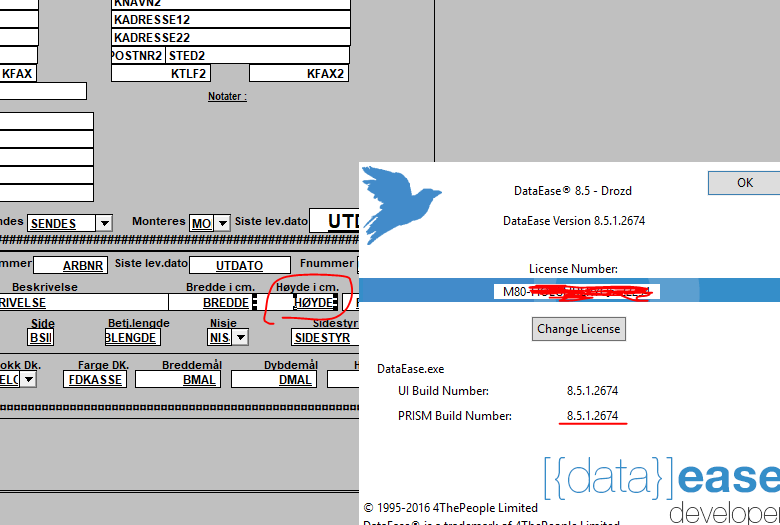The width and height of the screenshot is (780, 525).
Task: Select the ARBNR field
Action: click(70, 265)
